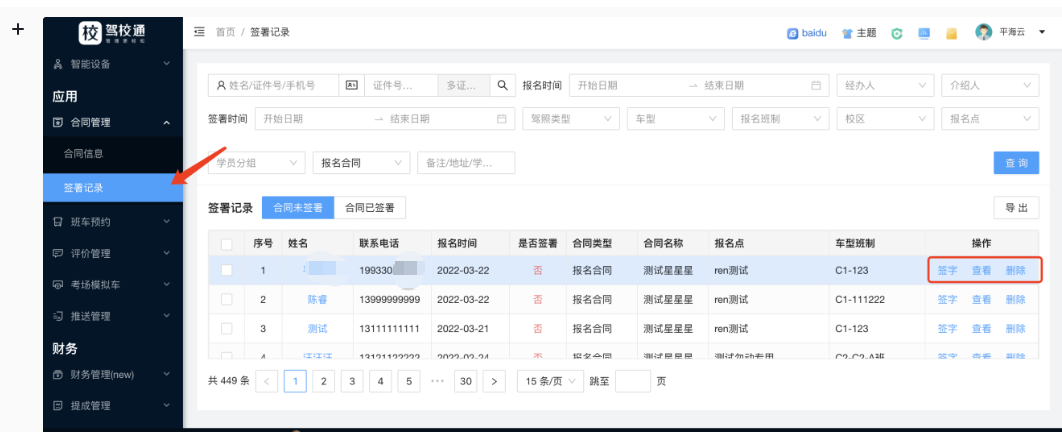1062x432 pixels.
Task: Open the 介绍人 dropdown
Action: coord(990,85)
